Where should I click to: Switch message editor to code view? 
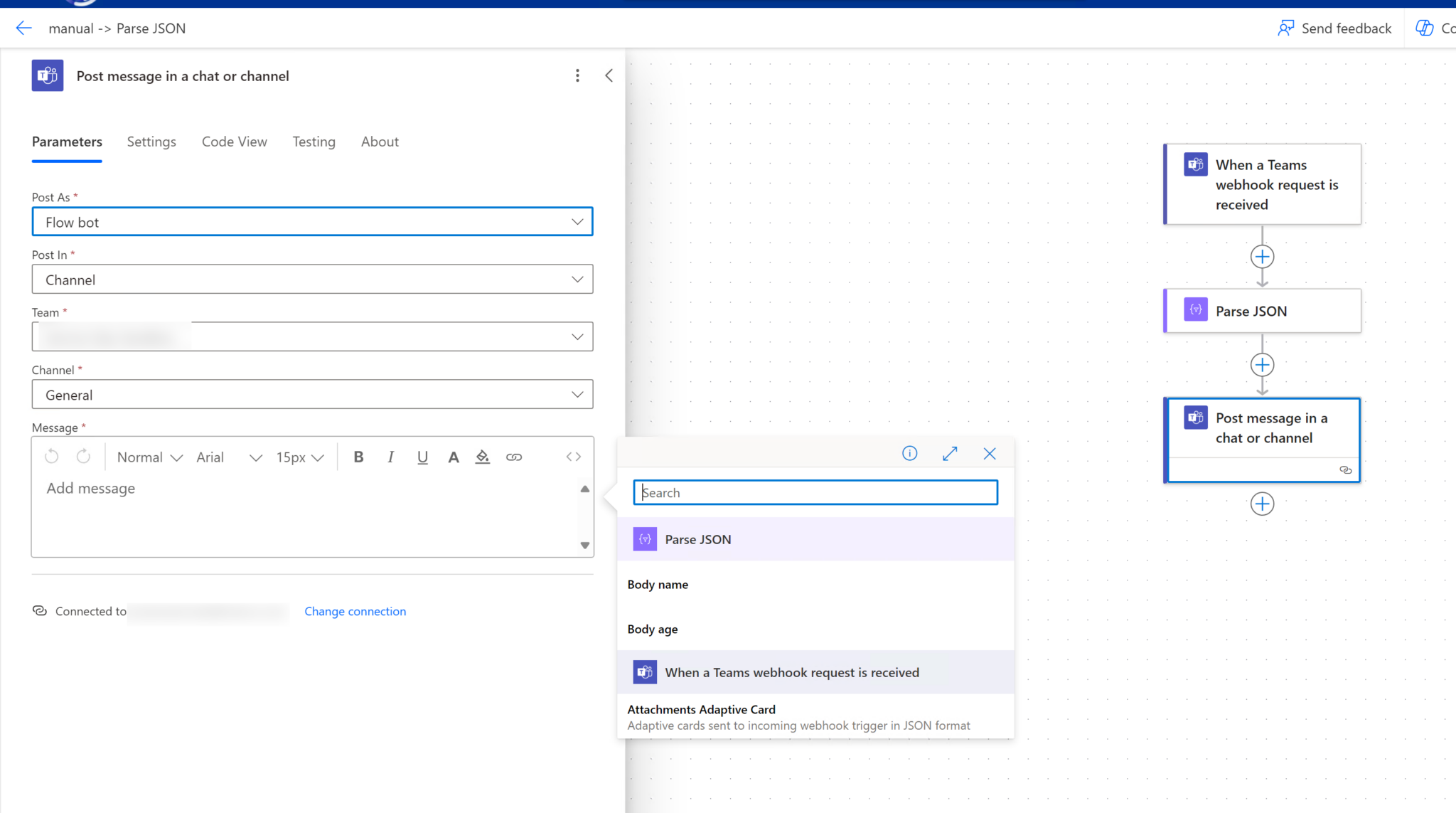(573, 457)
